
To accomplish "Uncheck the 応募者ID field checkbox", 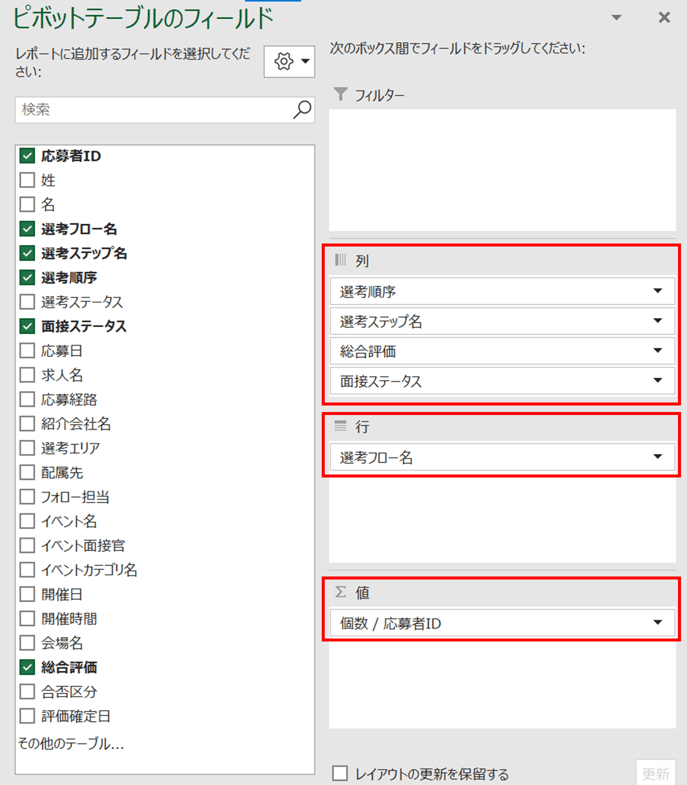I will pyautogui.click(x=27, y=156).
